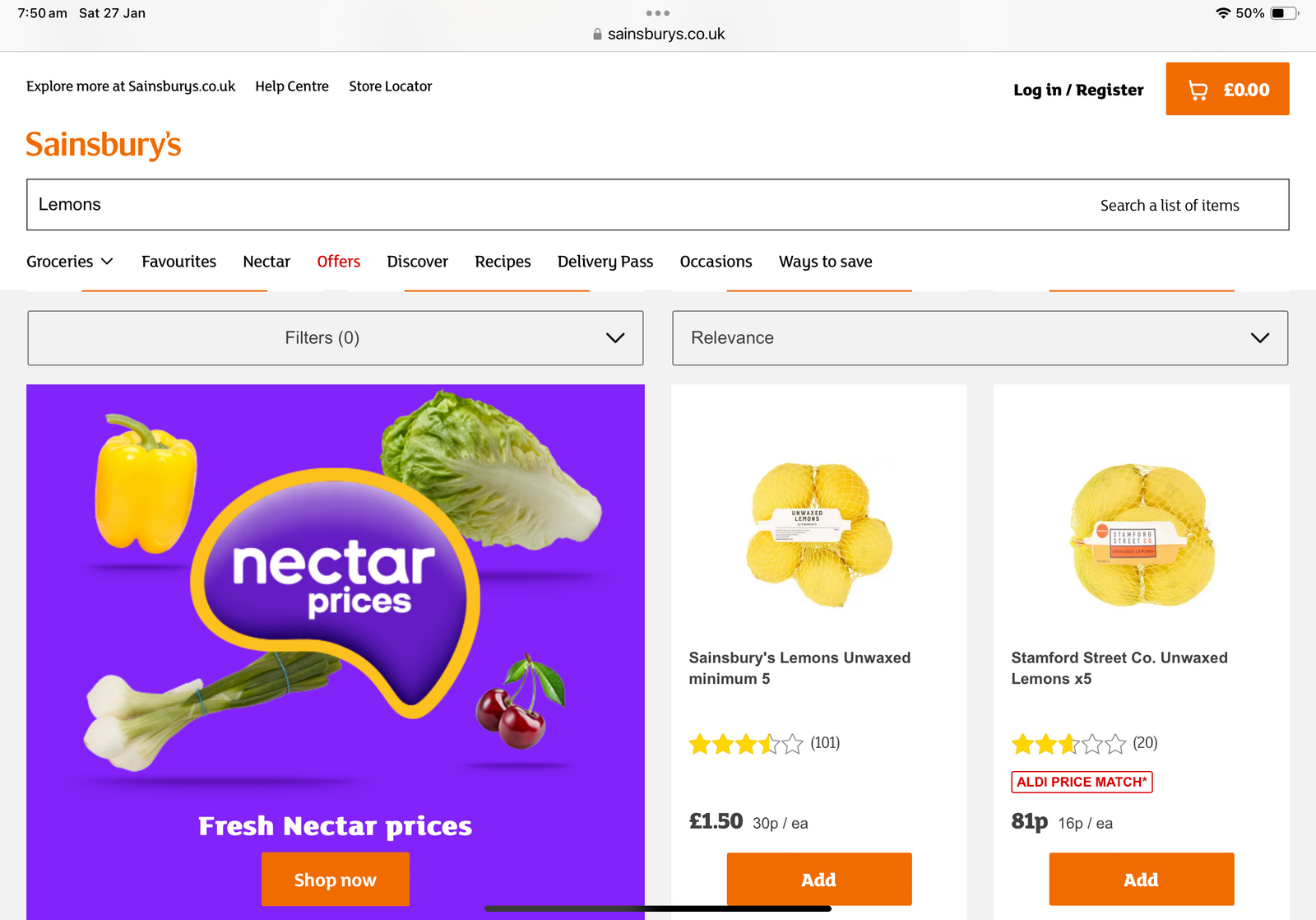The height and width of the screenshot is (920, 1316).
Task: Expand the Groceries menu chevron
Action: (x=107, y=262)
